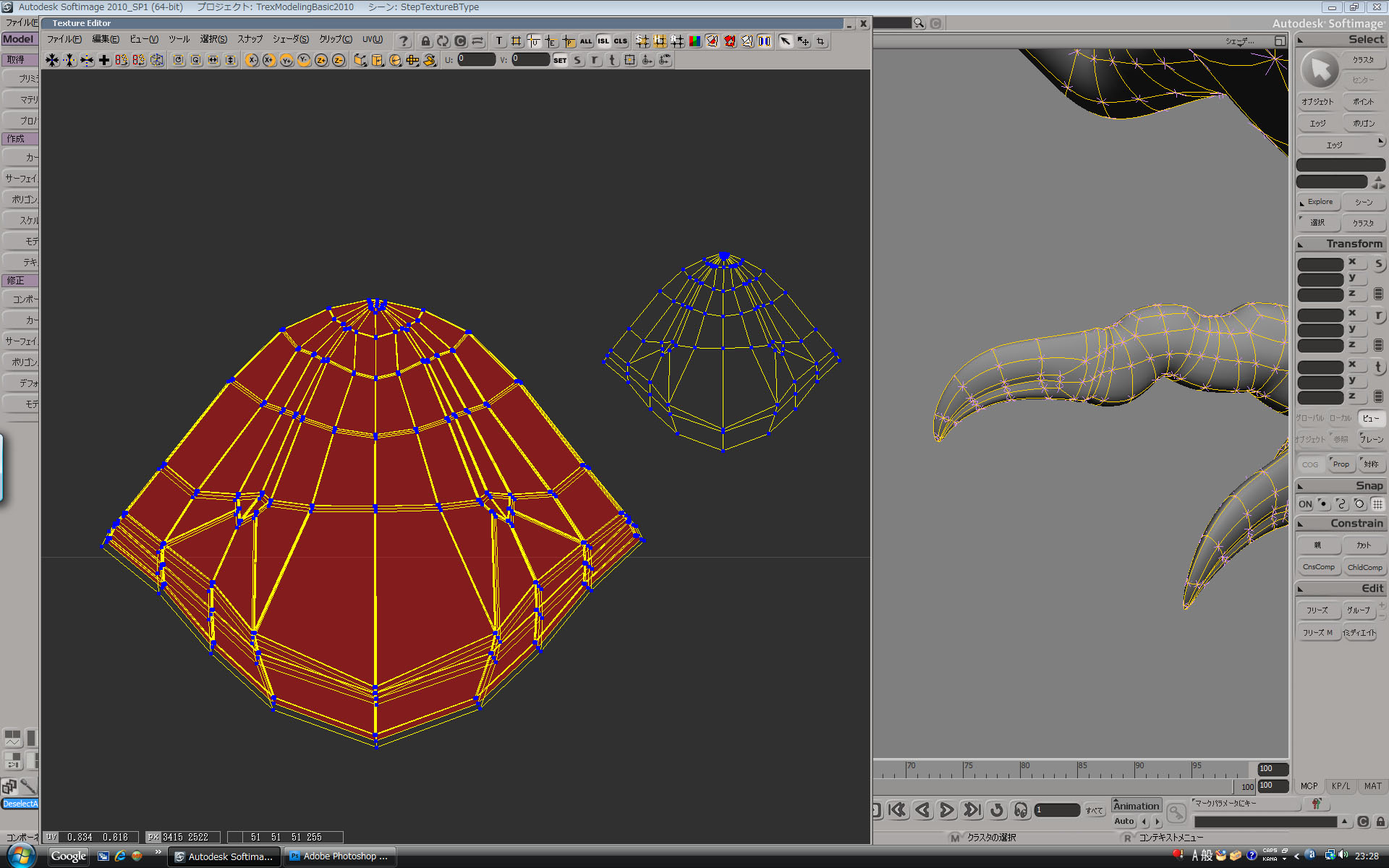Switch to the MAT tab
This screenshot has width=1389, height=868.
1372,786
